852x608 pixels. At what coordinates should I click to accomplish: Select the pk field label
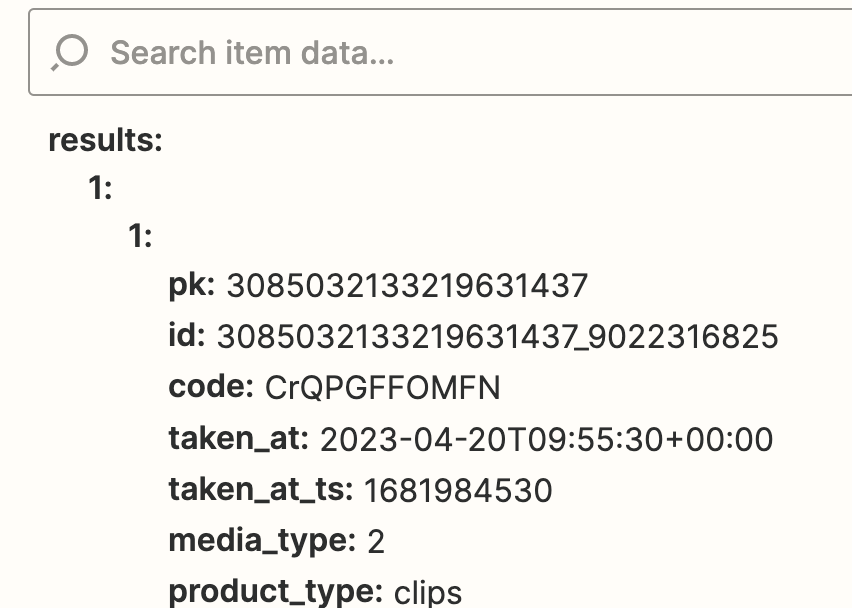click(x=192, y=285)
